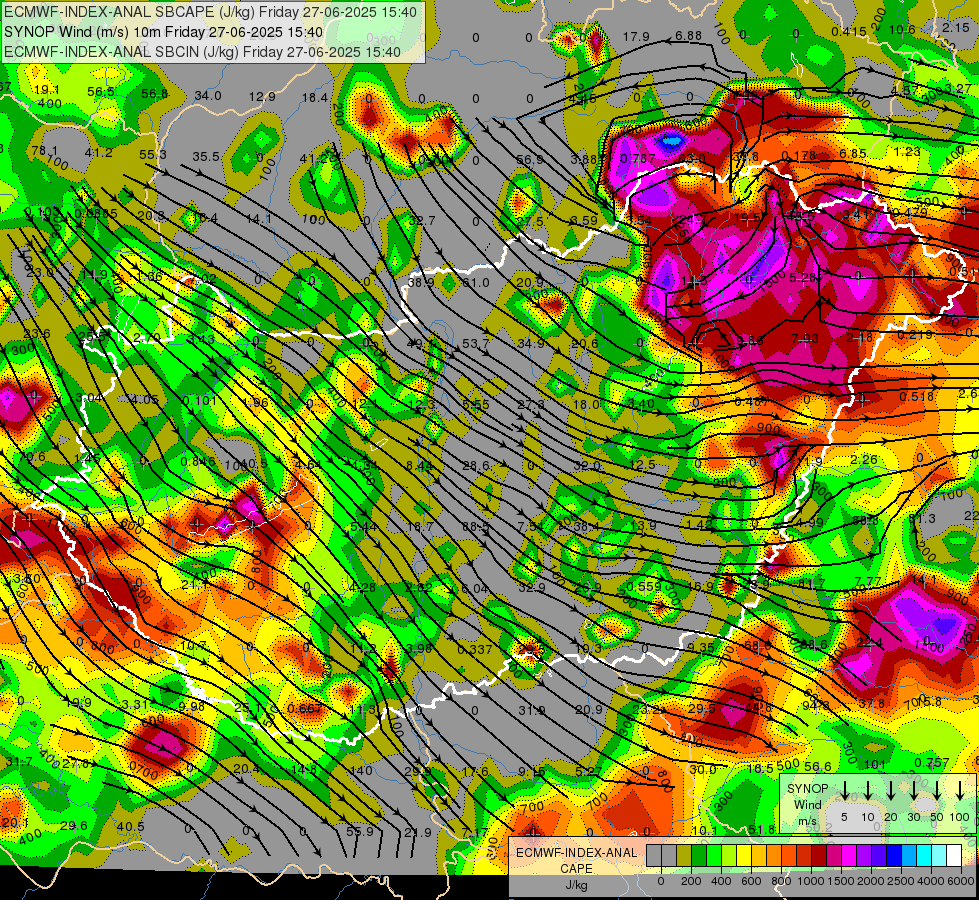This screenshot has width=979, height=900.
Task: Click the wind arrow above 5 m/s
Action: point(844,791)
